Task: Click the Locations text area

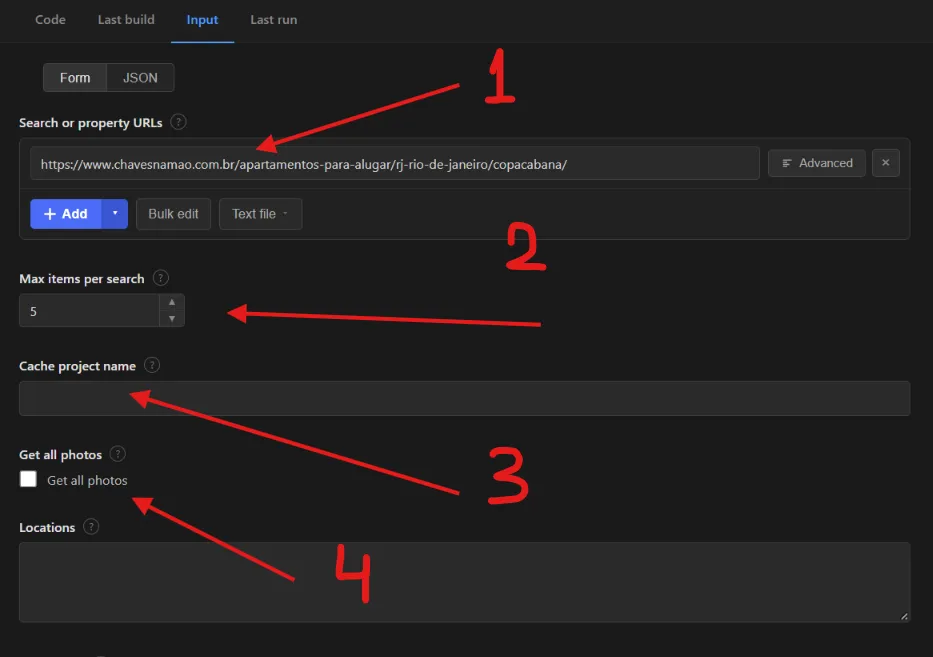Action: click(x=465, y=582)
